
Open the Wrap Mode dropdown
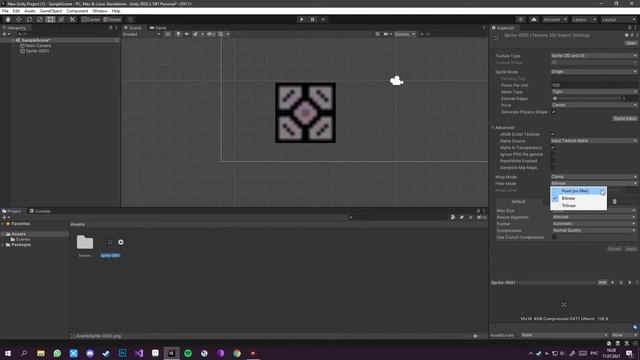pos(594,177)
